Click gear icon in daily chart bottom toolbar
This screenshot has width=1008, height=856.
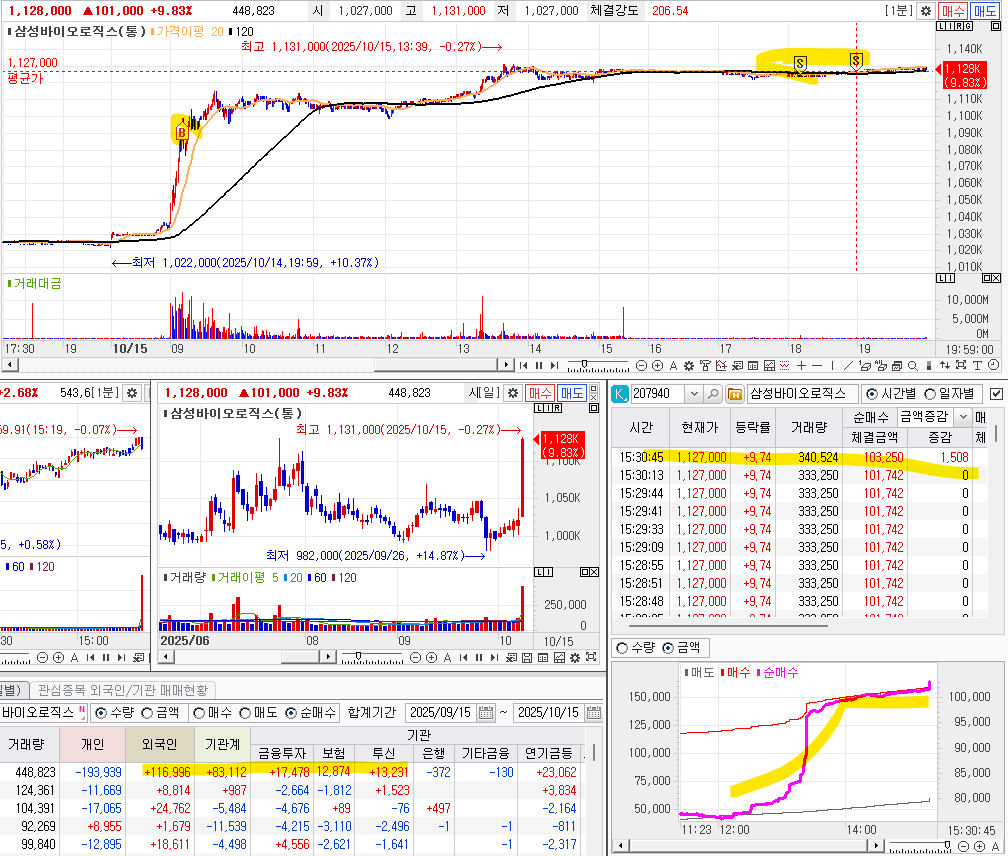point(575,657)
